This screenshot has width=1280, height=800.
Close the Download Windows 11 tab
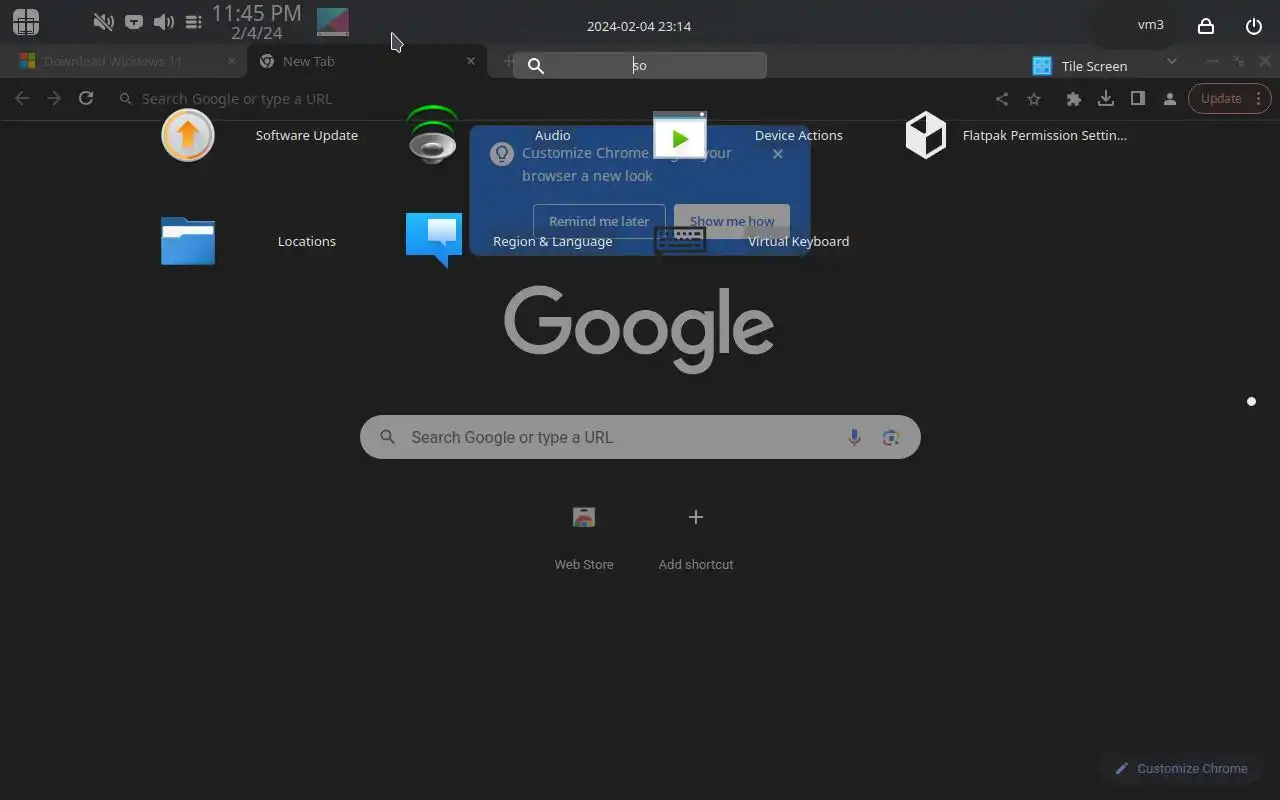232,61
